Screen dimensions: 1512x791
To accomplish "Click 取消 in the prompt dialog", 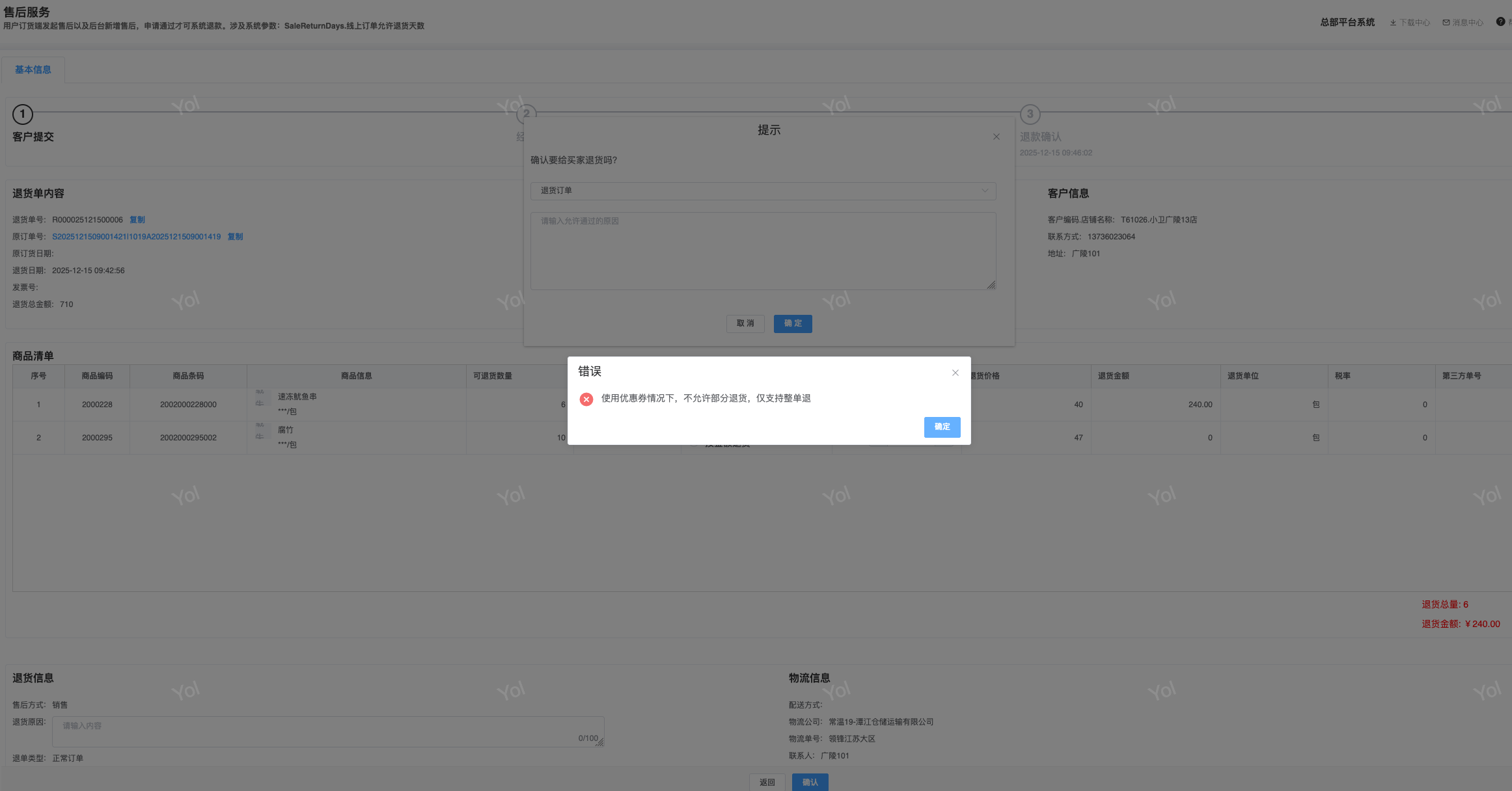I will point(745,323).
